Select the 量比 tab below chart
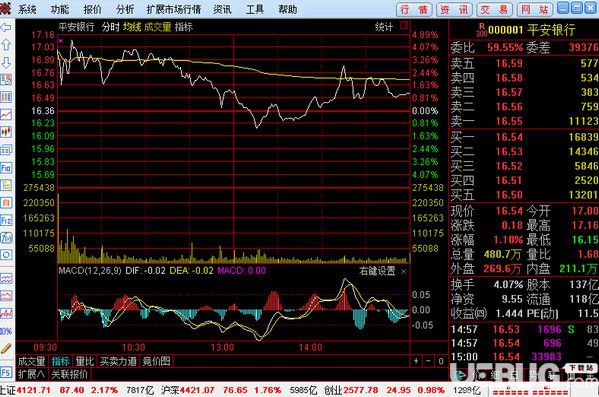Image resolution: width=599 pixels, height=397 pixels. (84, 361)
